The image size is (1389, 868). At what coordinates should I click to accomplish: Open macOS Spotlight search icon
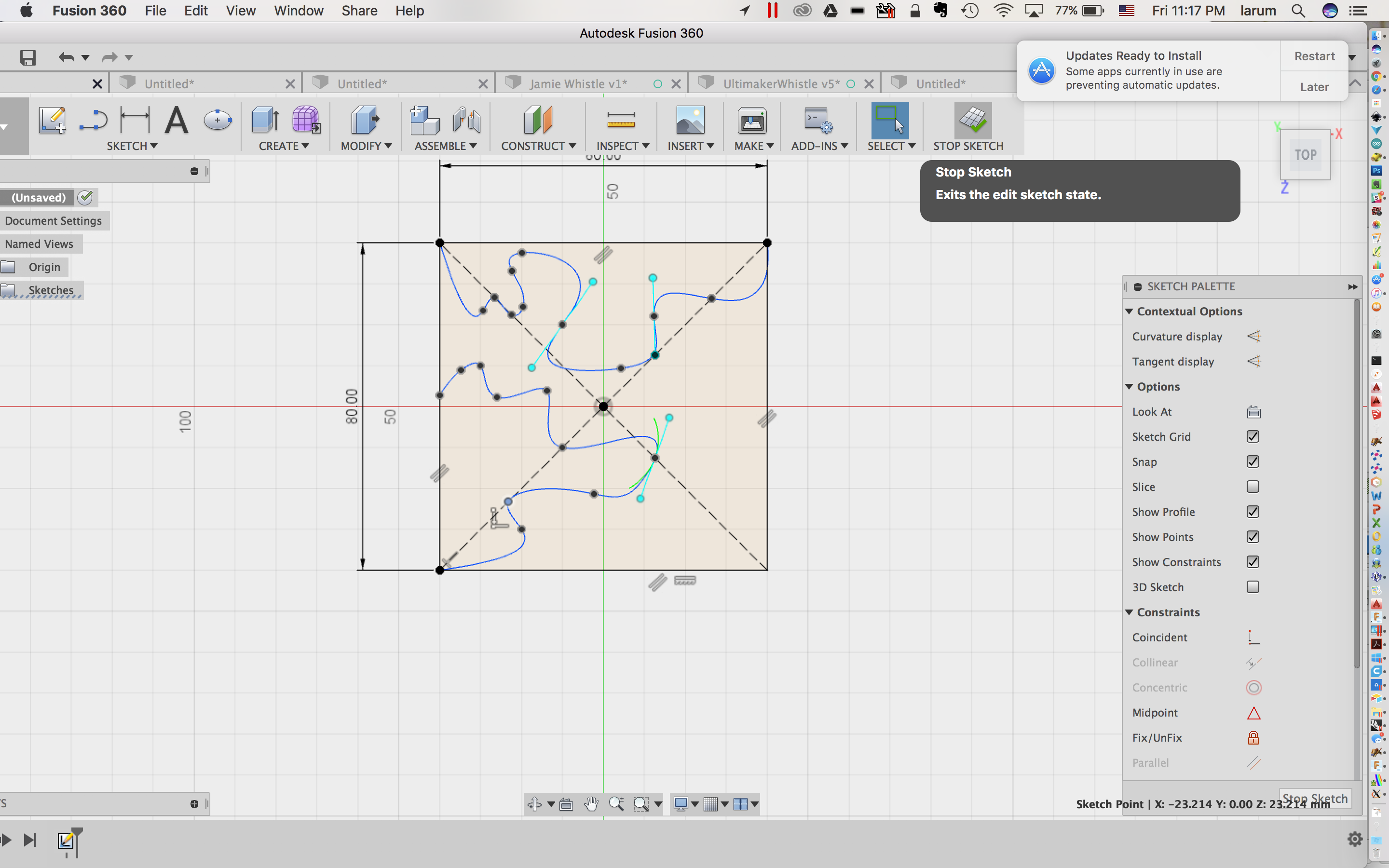coord(1298,11)
